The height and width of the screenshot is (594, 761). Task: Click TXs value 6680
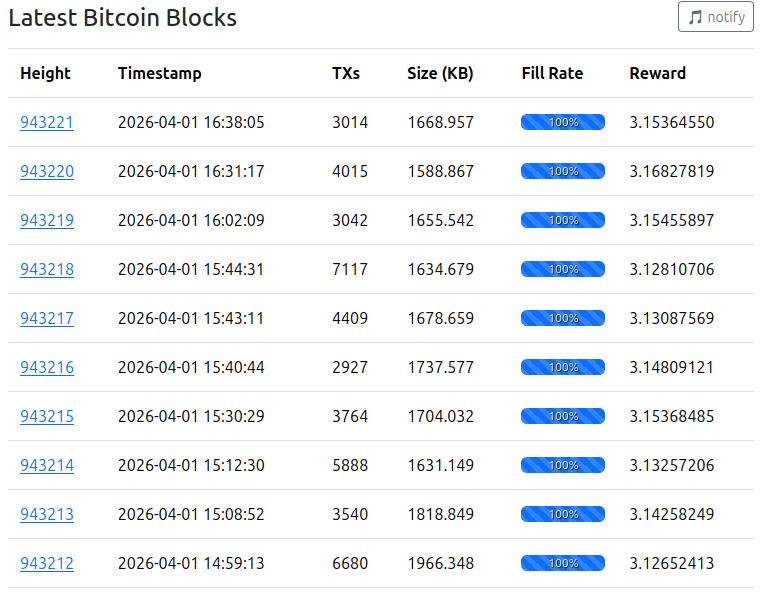pos(350,563)
